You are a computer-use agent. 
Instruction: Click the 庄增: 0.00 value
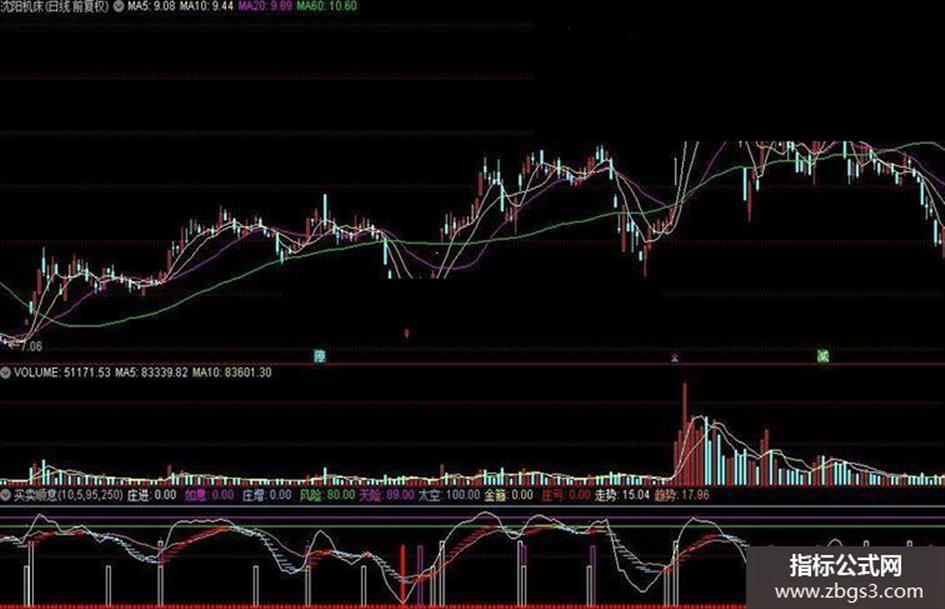coord(267,496)
